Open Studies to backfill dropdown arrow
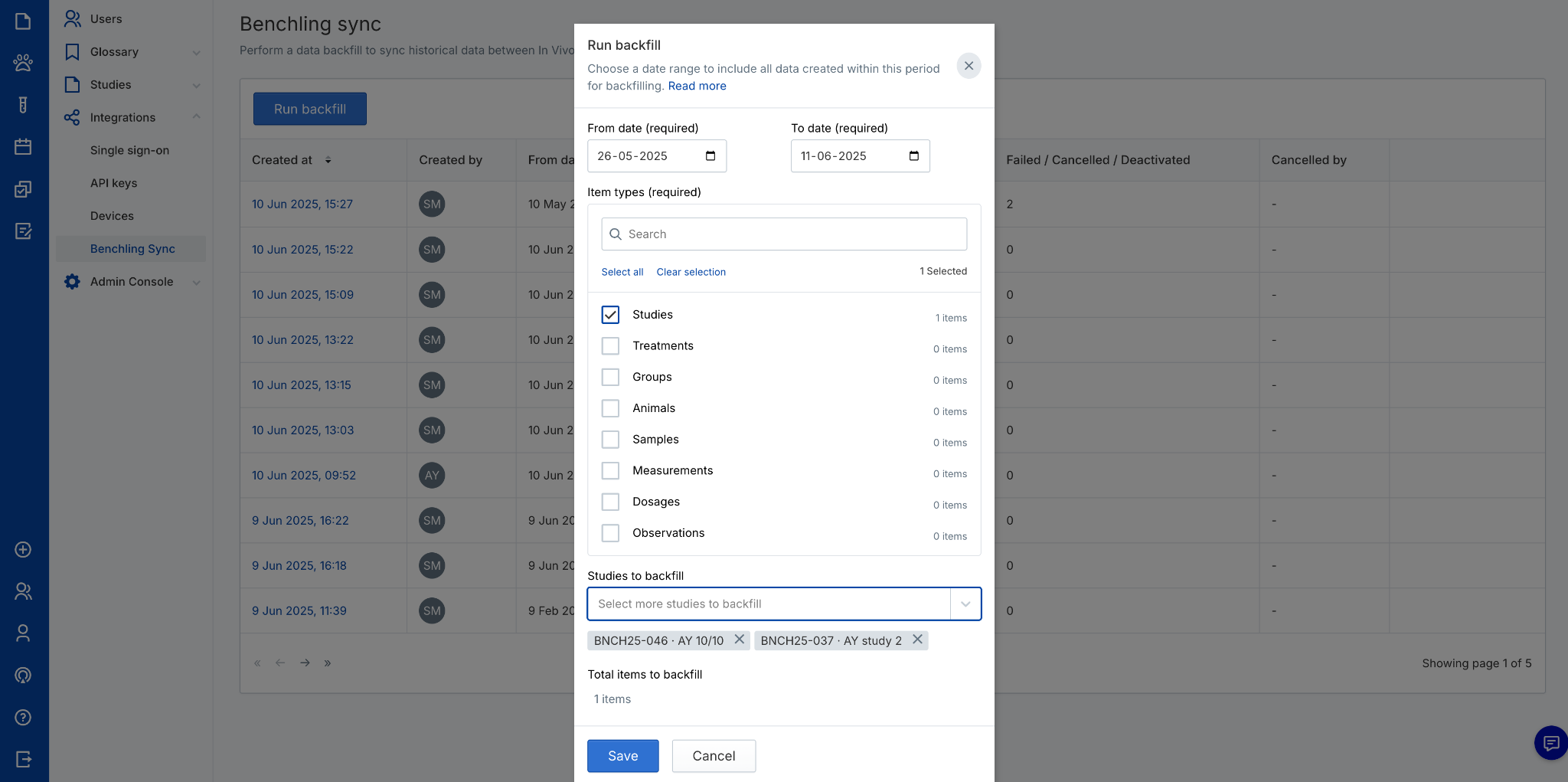Screen dimensions: 1568x782 pos(965,604)
